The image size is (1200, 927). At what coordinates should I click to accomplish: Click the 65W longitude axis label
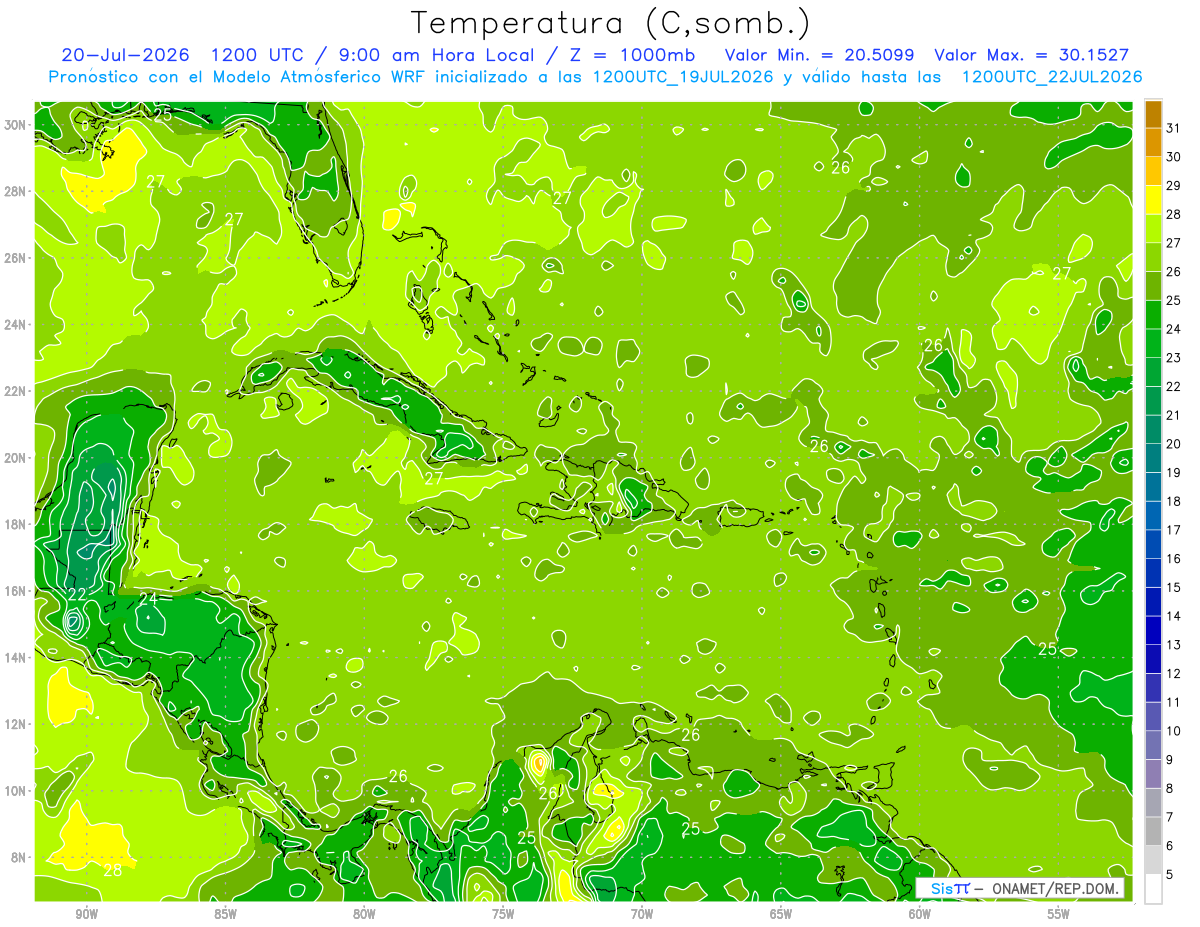coord(781,914)
